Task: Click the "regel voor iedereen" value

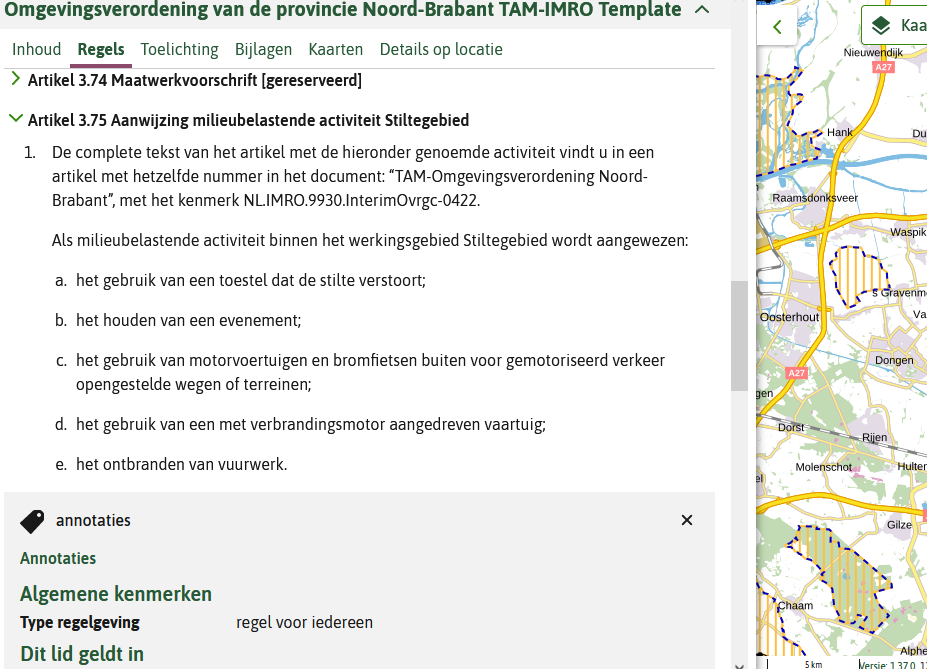Action: pos(304,622)
